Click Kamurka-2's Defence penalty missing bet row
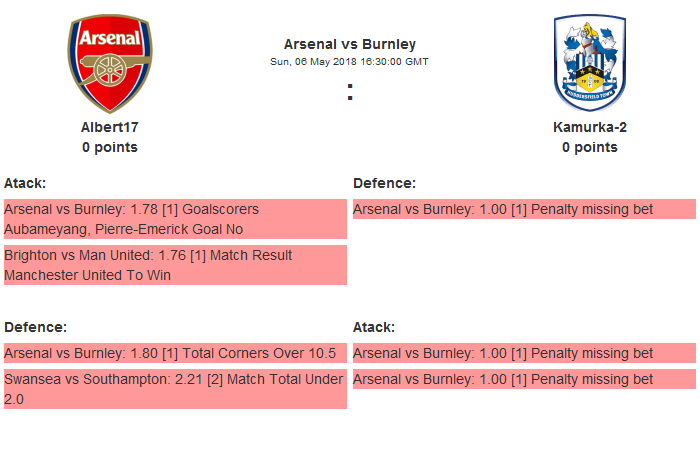The height and width of the screenshot is (460, 700). click(524, 209)
